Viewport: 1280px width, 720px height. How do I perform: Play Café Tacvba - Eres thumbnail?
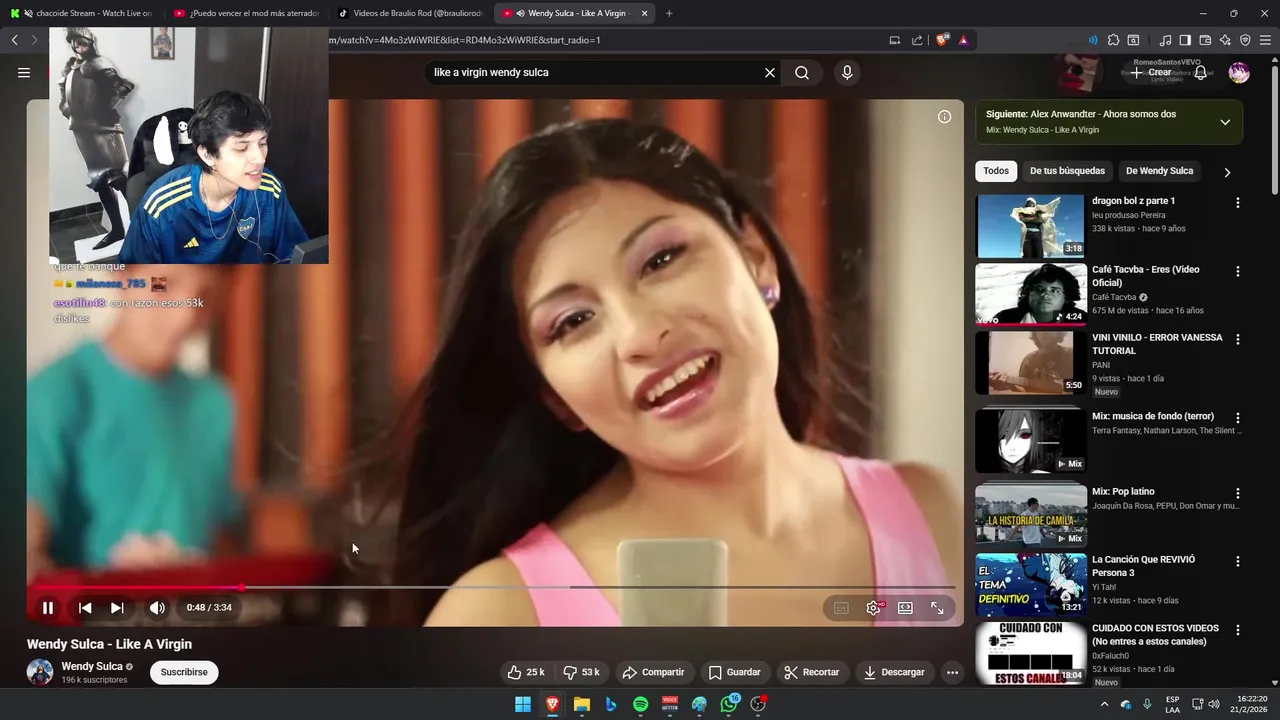1031,294
